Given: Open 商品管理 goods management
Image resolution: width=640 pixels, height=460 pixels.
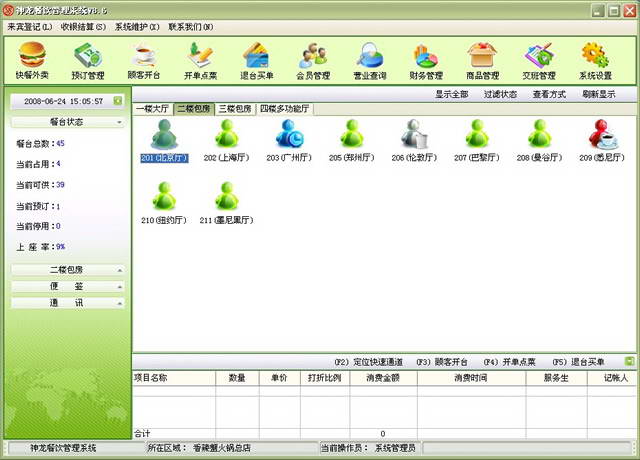Looking at the screenshot, I should pos(482,60).
